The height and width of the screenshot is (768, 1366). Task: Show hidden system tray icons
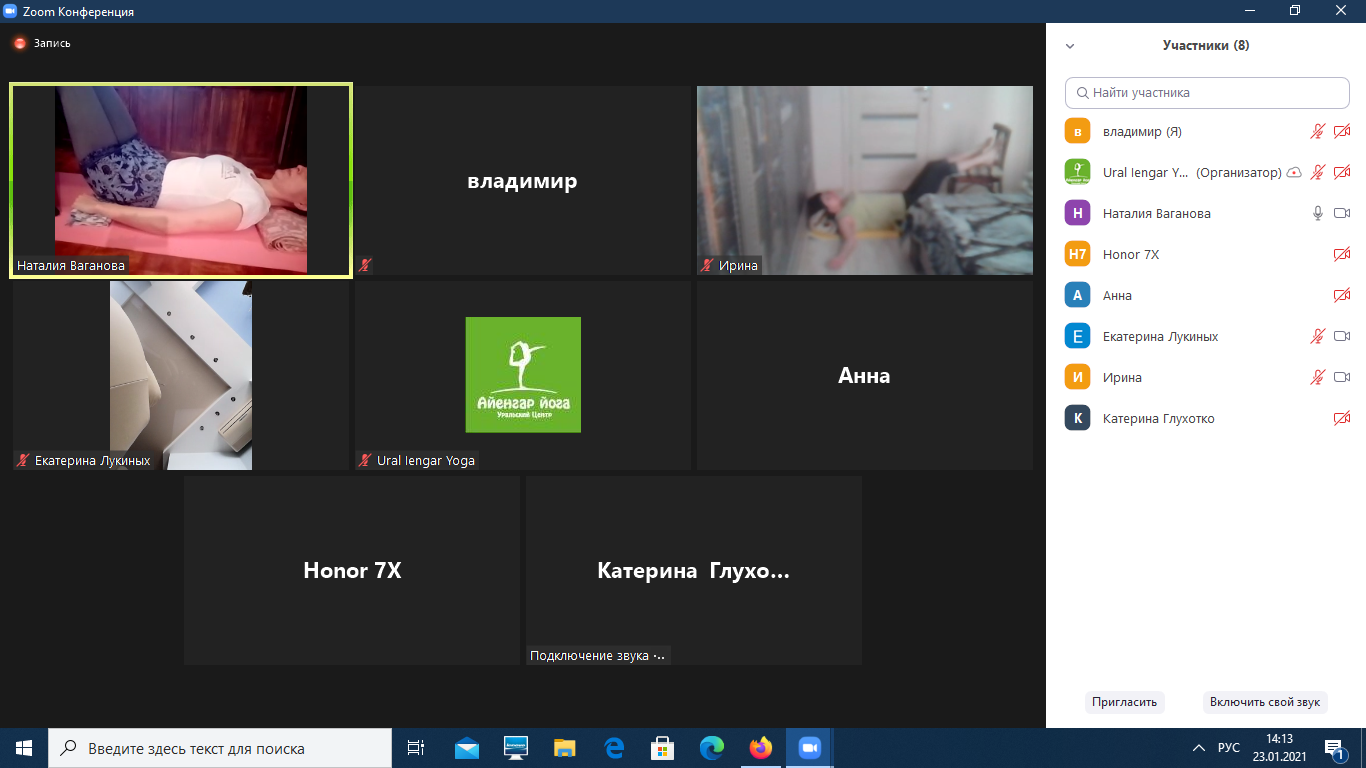coord(1199,748)
